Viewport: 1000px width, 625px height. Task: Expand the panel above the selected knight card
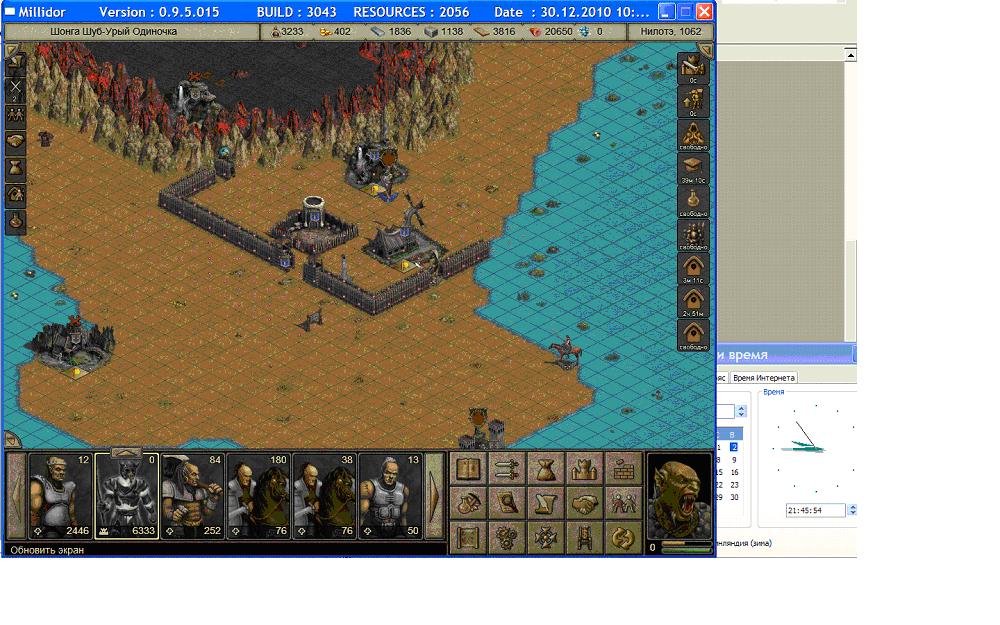[x=126, y=452]
